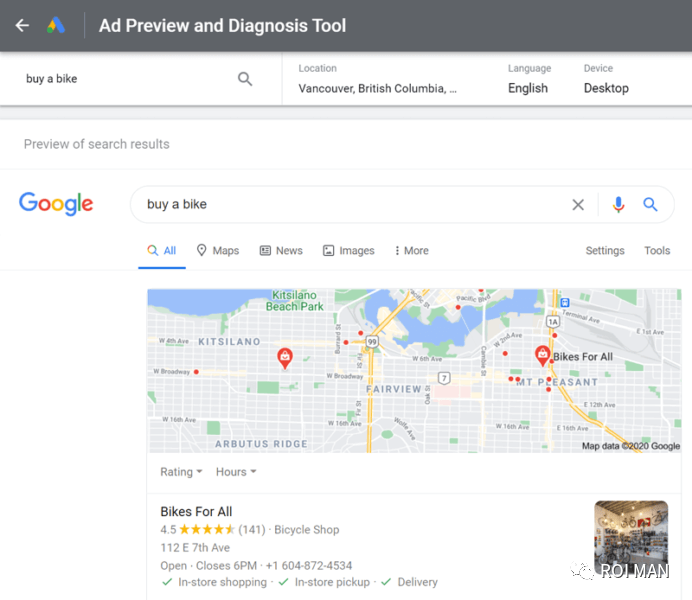Click the route 7 marker on map
Viewport: 692px width, 600px height.
tap(444, 378)
